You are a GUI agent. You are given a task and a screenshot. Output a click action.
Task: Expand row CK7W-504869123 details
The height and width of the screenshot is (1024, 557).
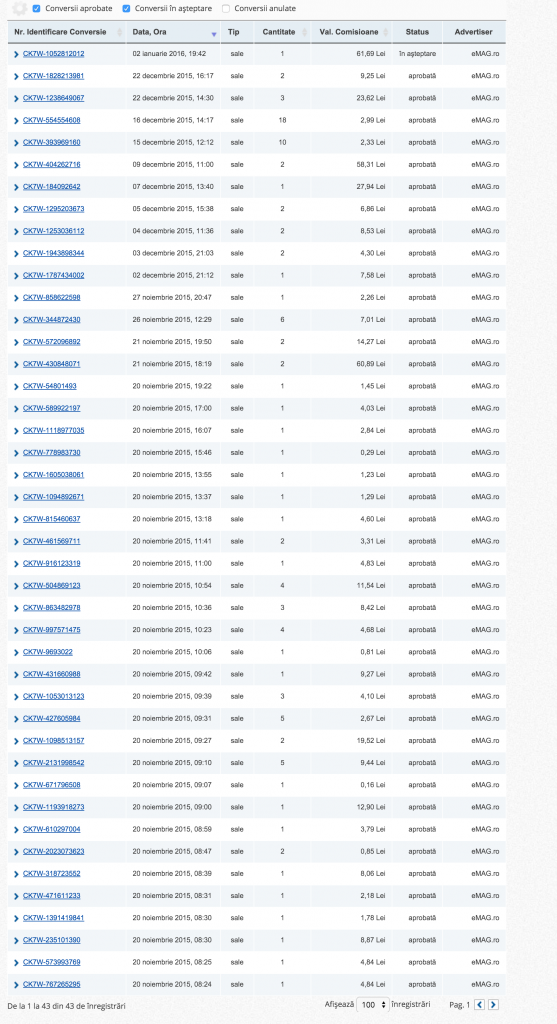pos(16,585)
